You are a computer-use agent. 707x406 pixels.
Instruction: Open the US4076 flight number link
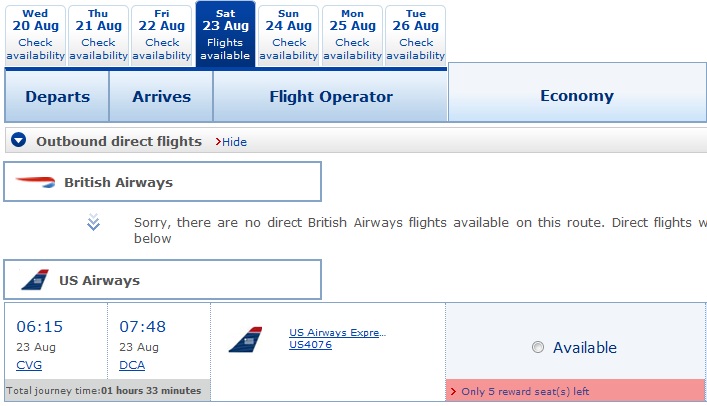click(x=310, y=345)
